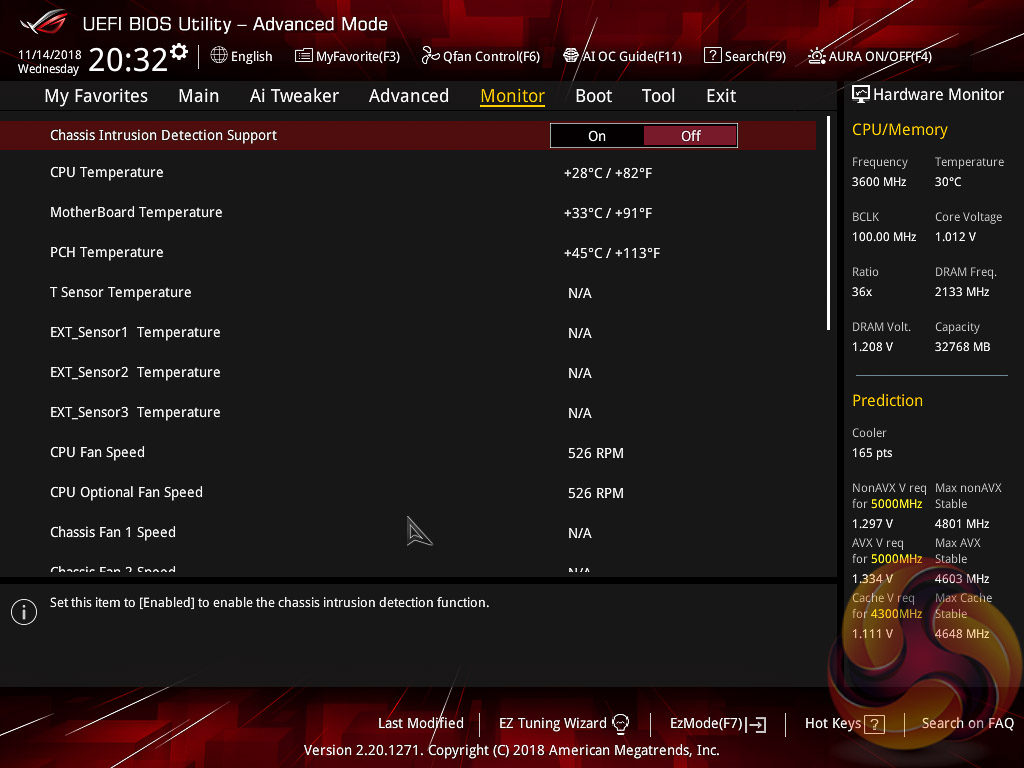The height and width of the screenshot is (768, 1024).
Task: Turn Chassis Intrusion Detection On
Action: [597, 136]
